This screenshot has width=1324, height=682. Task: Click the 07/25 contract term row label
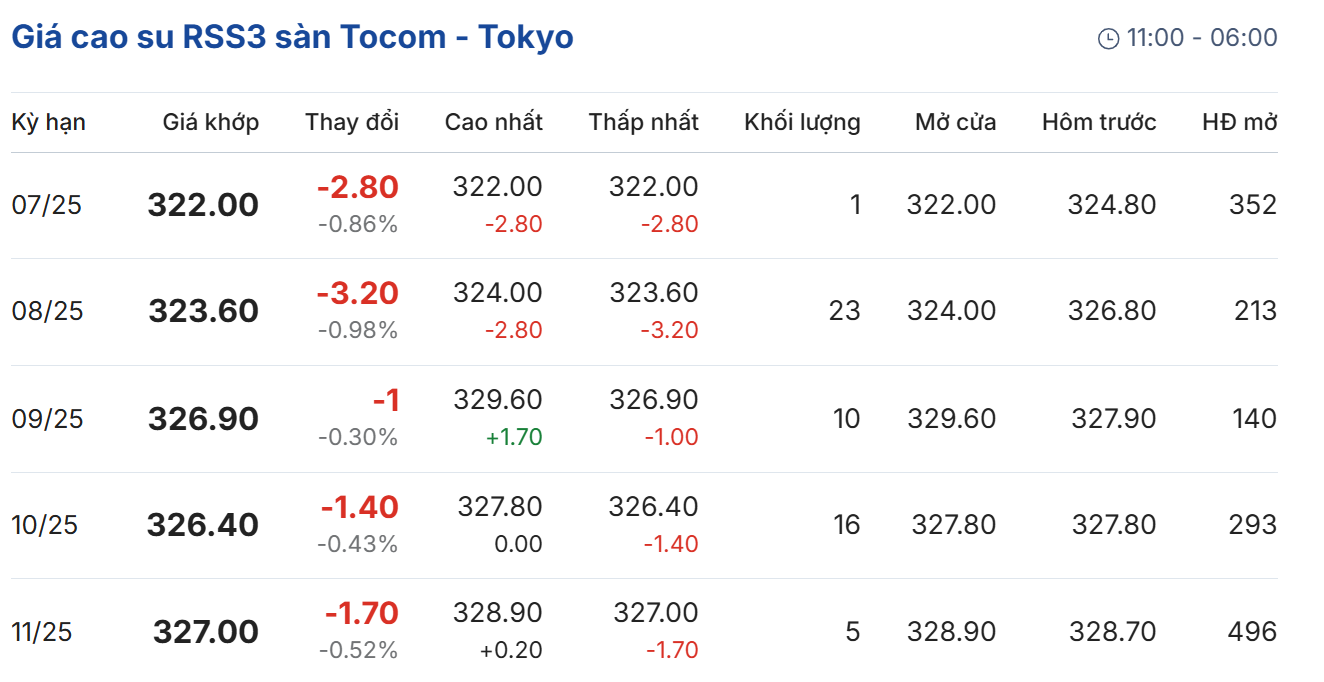click(x=47, y=205)
